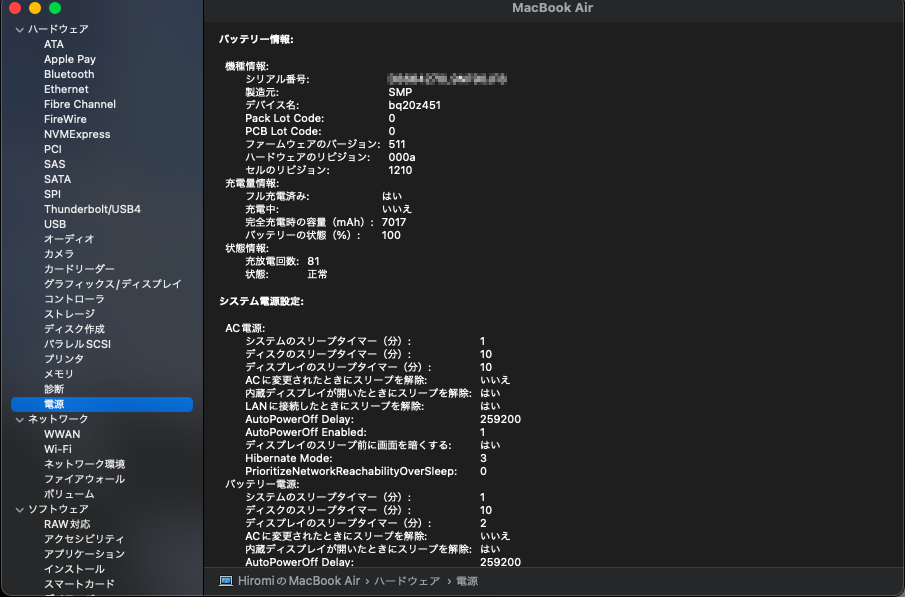The image size is (905, 597).
Task: Click 電源 in bottom path bar
Action: point(467,581)
